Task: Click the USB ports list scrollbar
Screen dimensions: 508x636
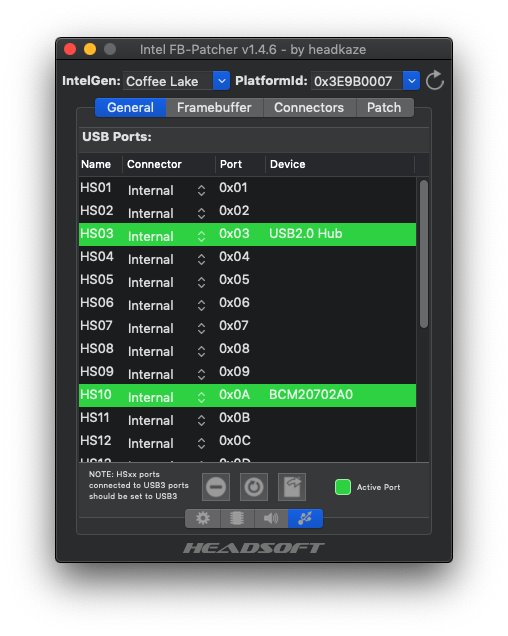Action: [424, 254]
